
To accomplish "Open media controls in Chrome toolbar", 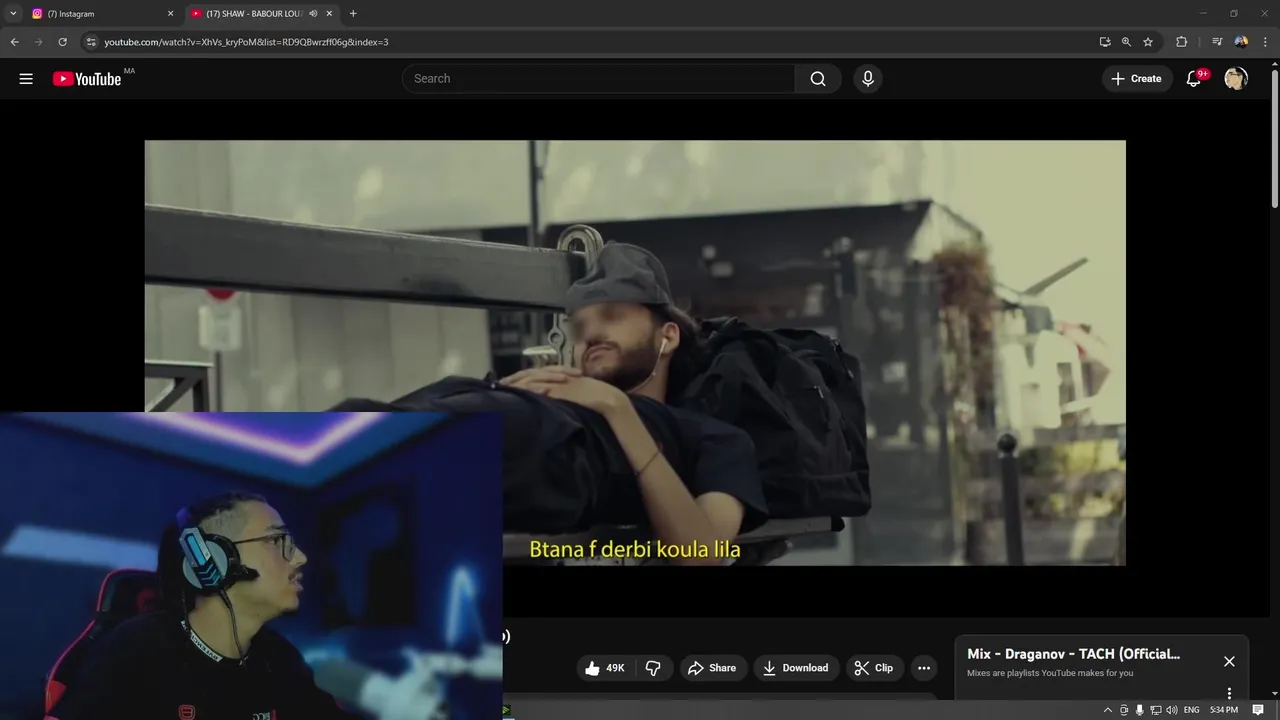I will point(1217,42).
